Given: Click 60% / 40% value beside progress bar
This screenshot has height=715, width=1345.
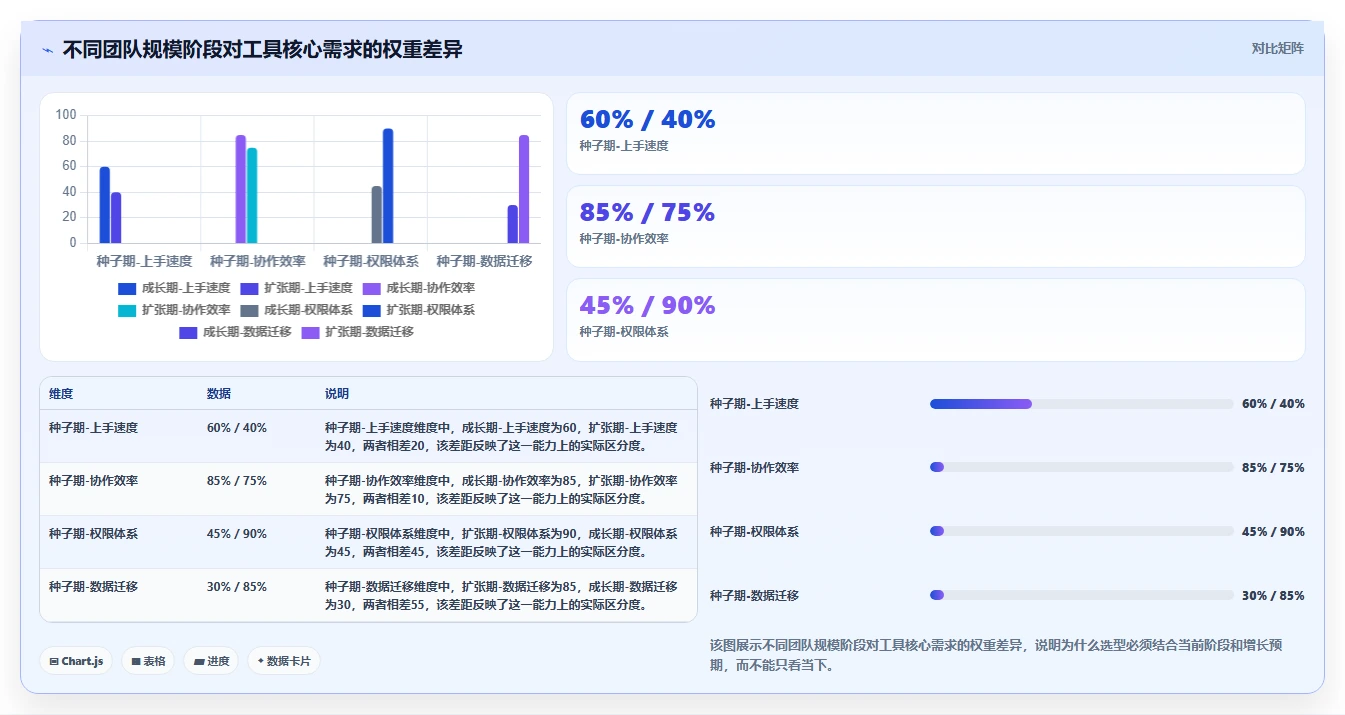Looking at the screenshot, I should [1273, 404].
